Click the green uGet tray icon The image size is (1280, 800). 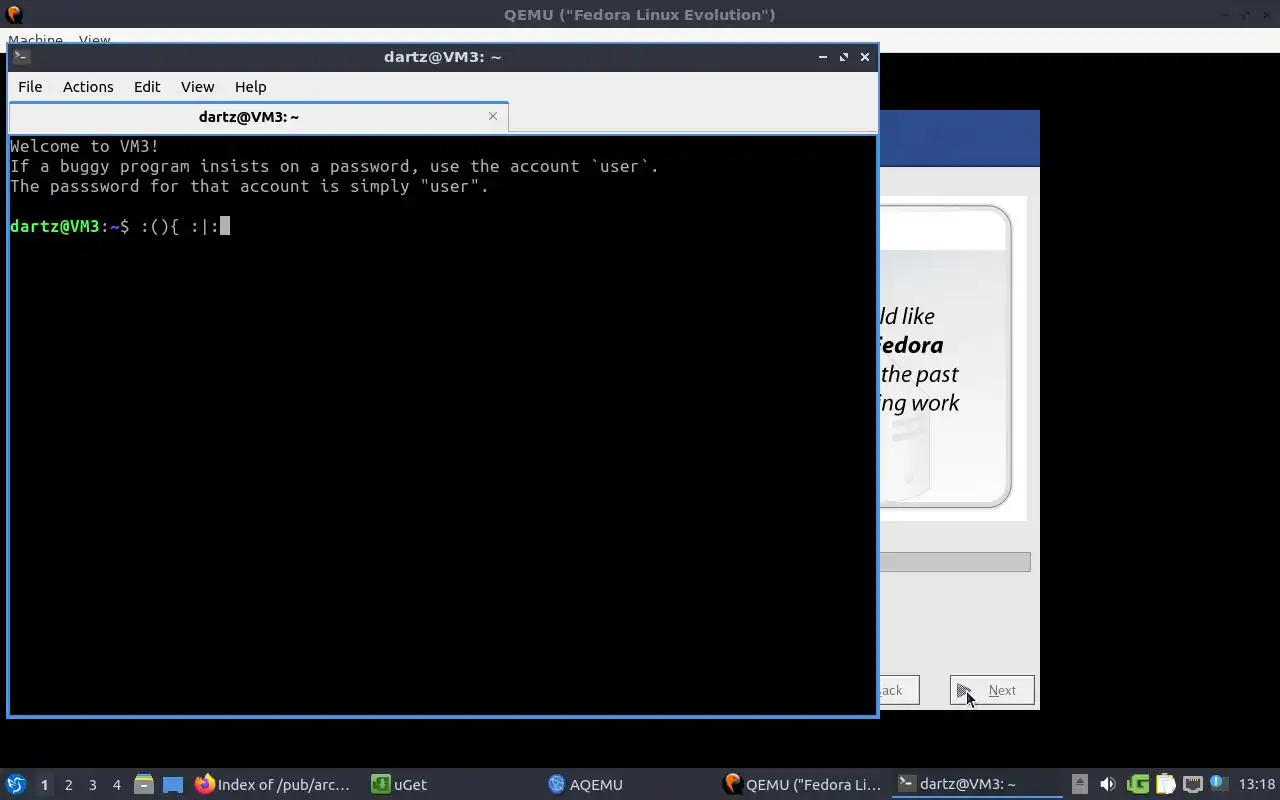1137,784
